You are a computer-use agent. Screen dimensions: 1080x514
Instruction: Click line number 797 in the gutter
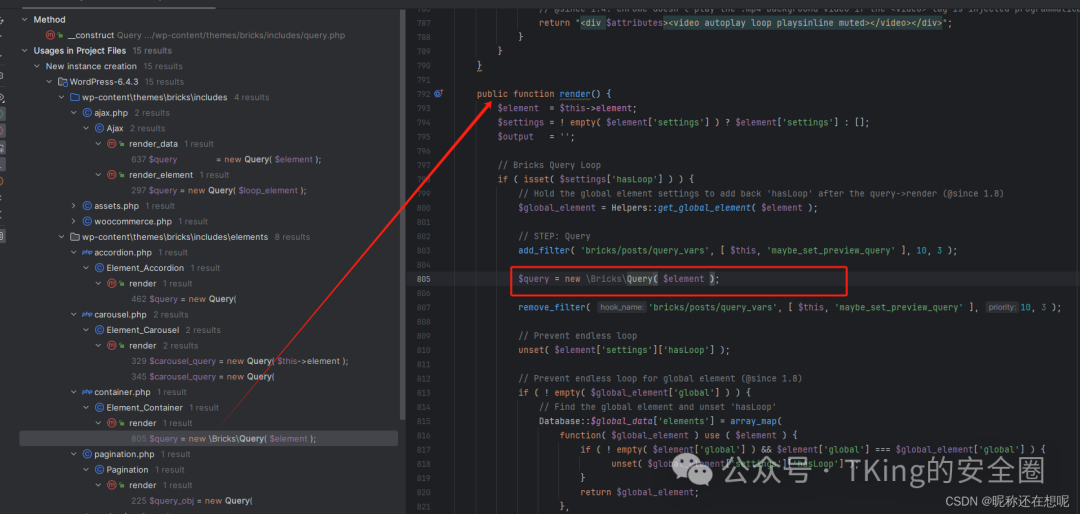click(423, 165)
